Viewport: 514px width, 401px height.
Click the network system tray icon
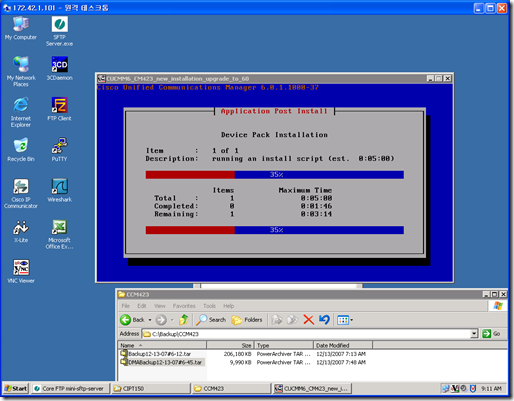click(x=445, y=388)
